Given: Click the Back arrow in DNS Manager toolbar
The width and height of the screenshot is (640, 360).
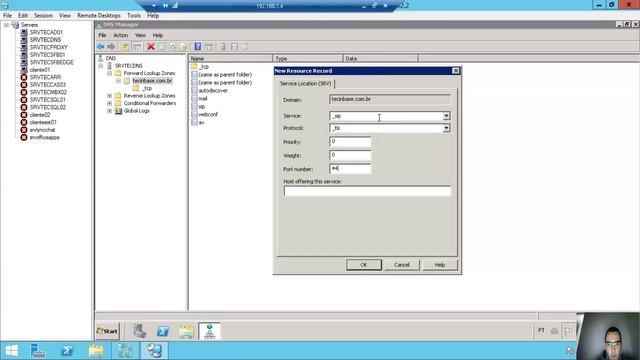Looking at the screenshot, I should tap(100, 47).
